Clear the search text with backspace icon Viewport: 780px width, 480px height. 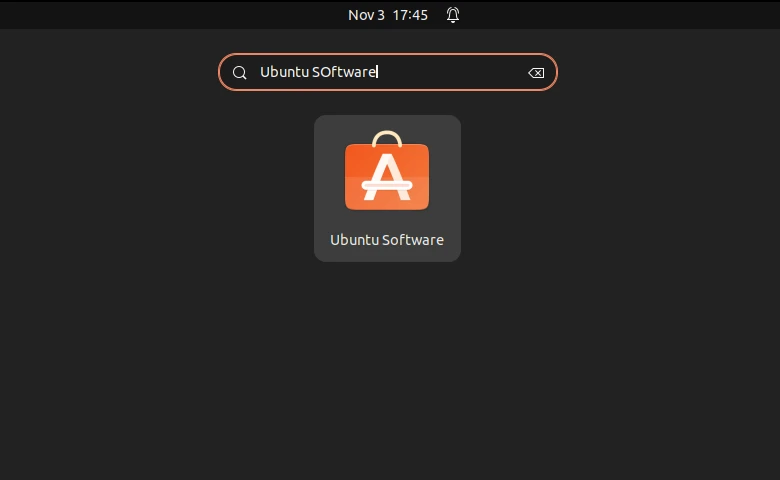pyautogui.click(x=536, y=73)
